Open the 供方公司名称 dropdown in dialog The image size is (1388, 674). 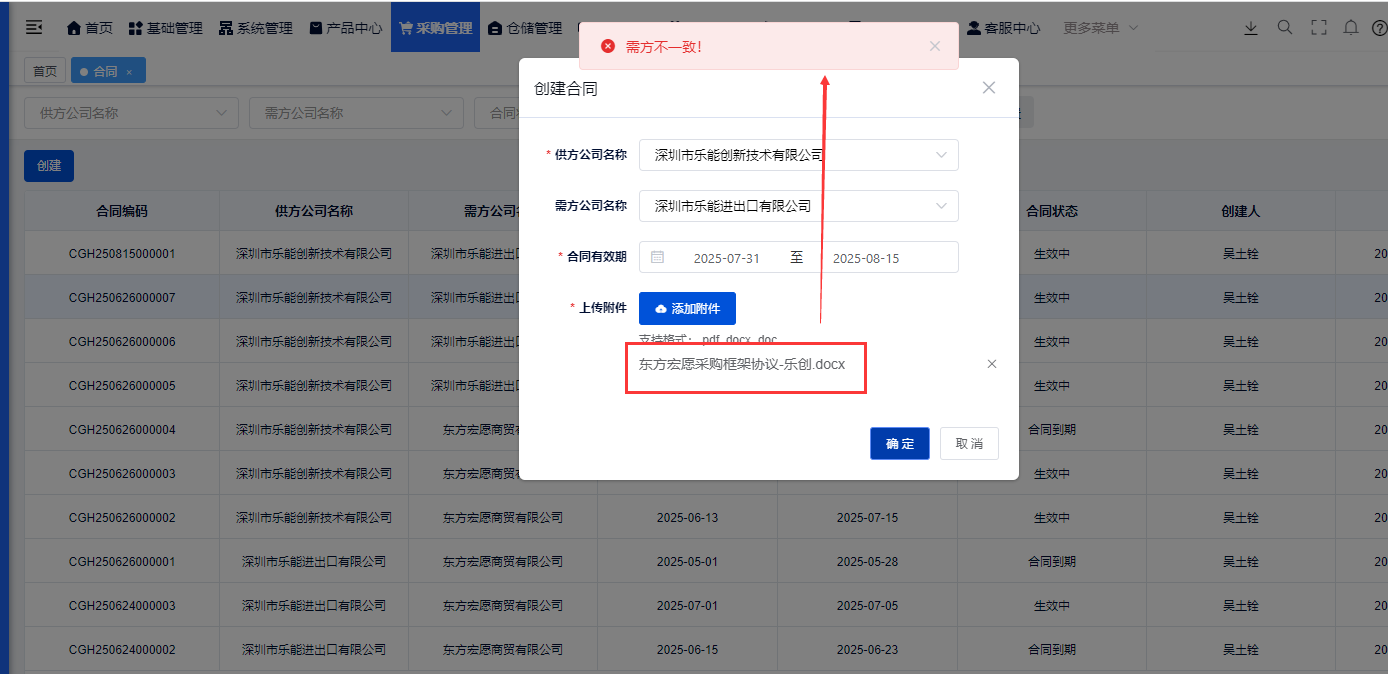[940, 155]
